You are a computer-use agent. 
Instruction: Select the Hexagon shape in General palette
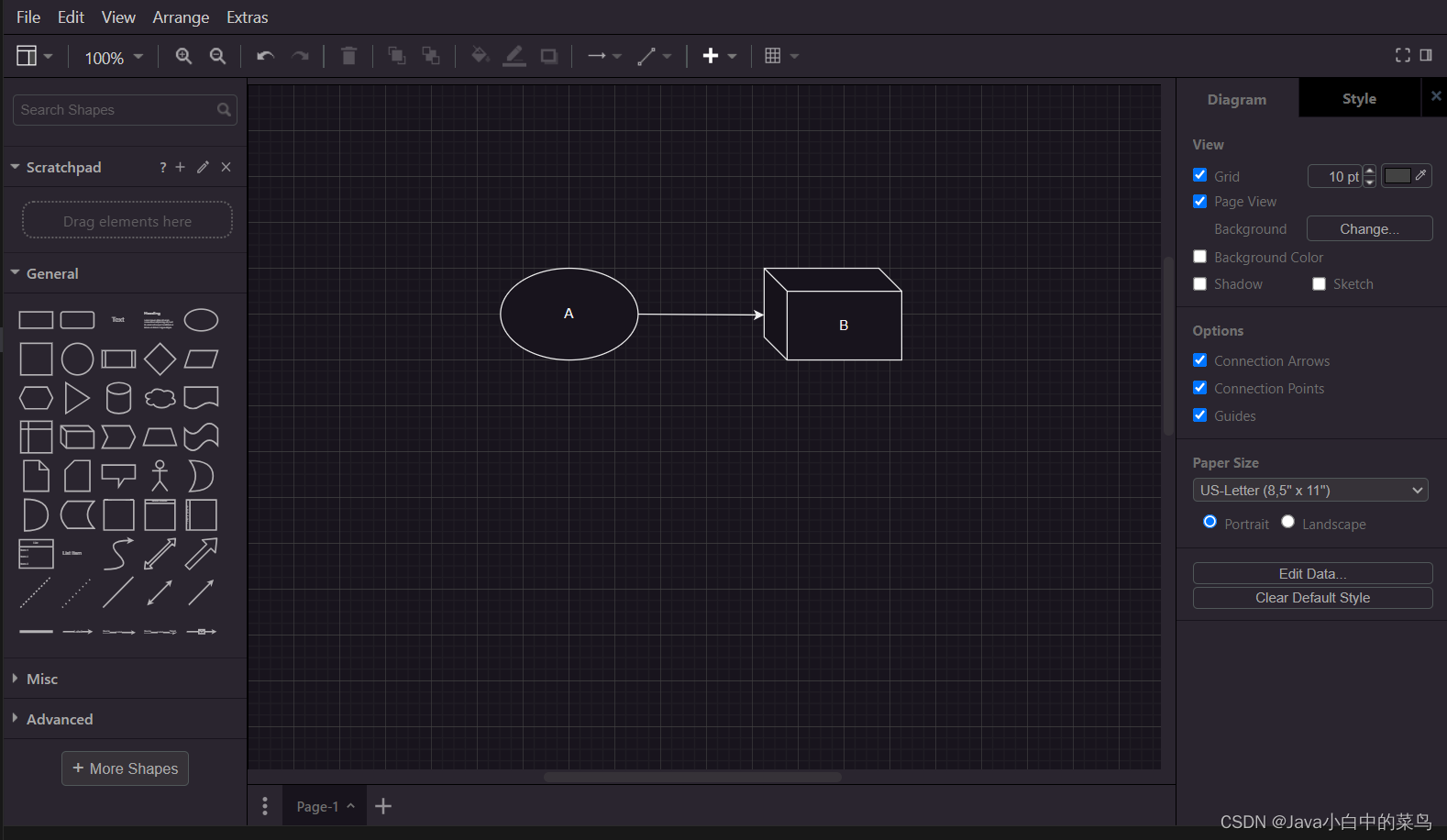pyautogui.click(x=36, y=398)
